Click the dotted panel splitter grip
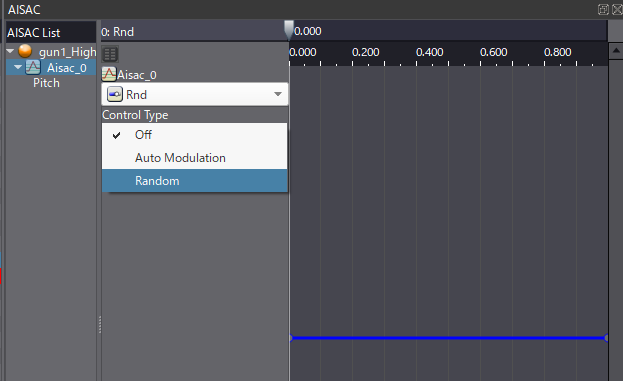This screenshot has width=623, height=381. click(100, 325)
